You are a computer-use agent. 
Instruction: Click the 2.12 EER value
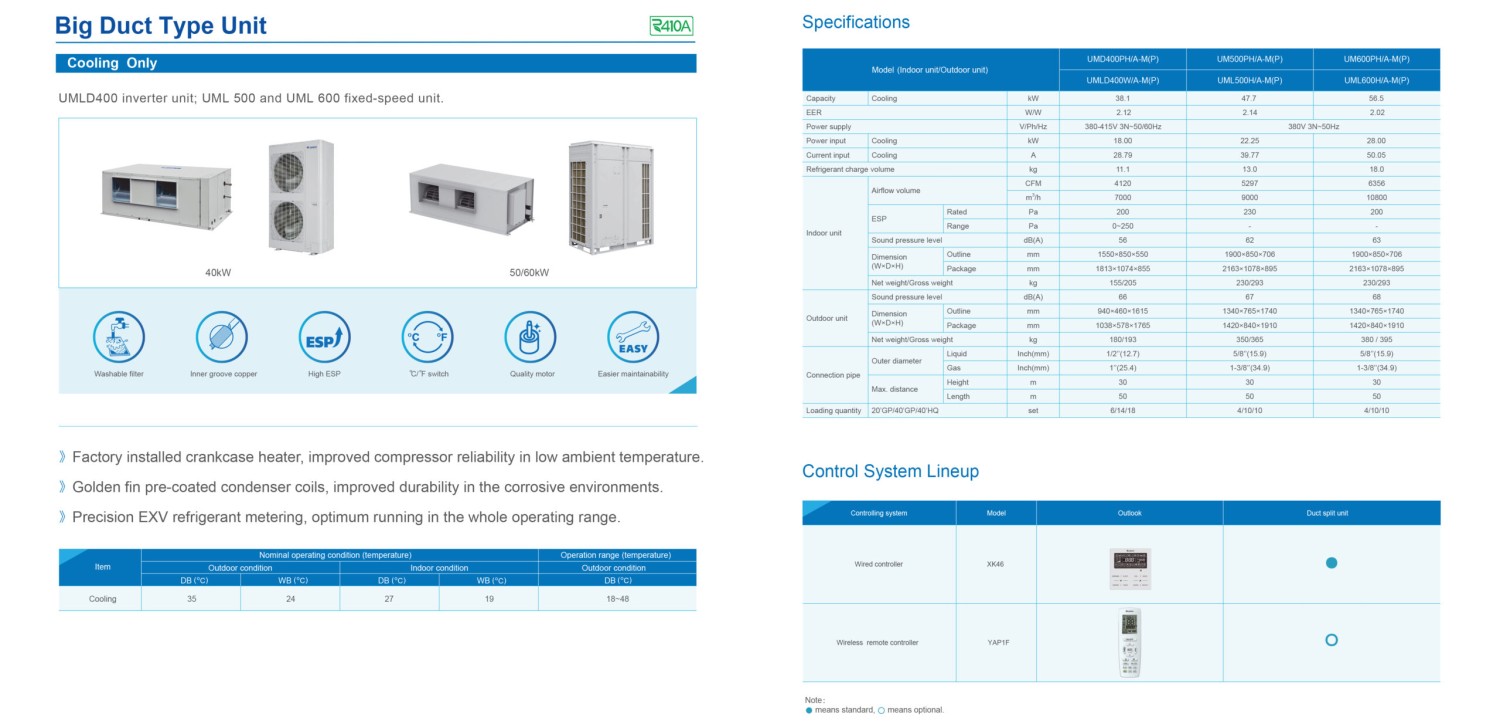[1122, 112]
